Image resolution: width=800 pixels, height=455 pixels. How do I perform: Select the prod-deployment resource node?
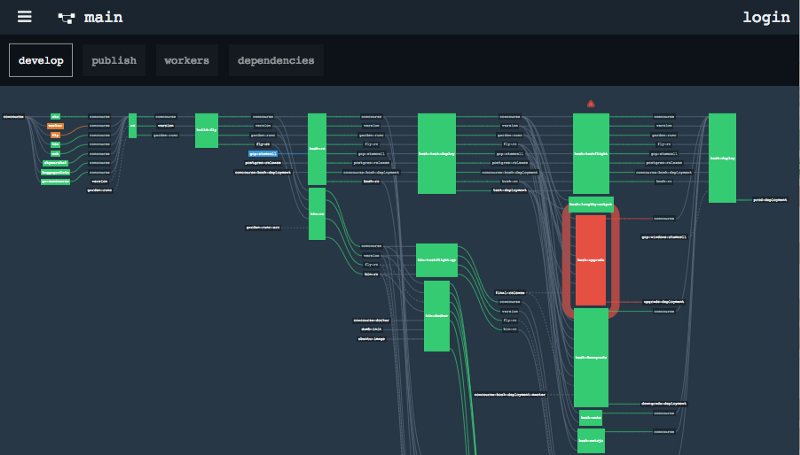(770, 200)
